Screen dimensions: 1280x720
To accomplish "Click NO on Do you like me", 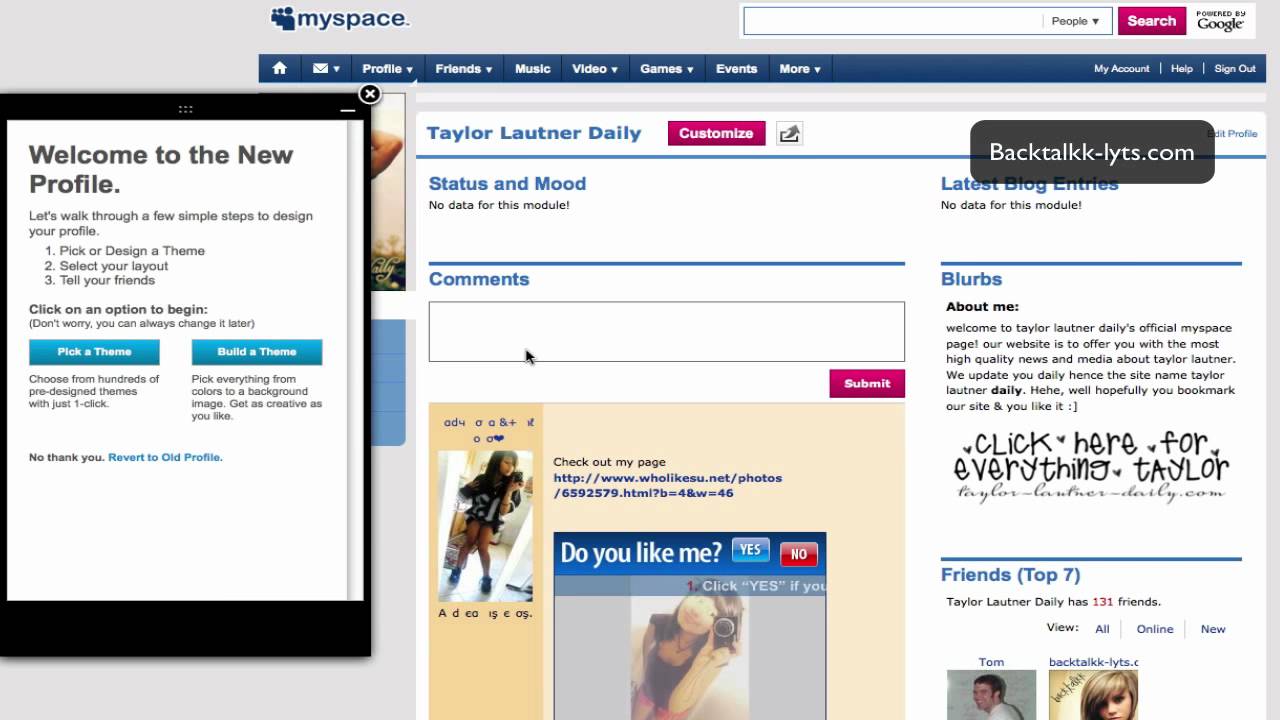I will [799, 554].
